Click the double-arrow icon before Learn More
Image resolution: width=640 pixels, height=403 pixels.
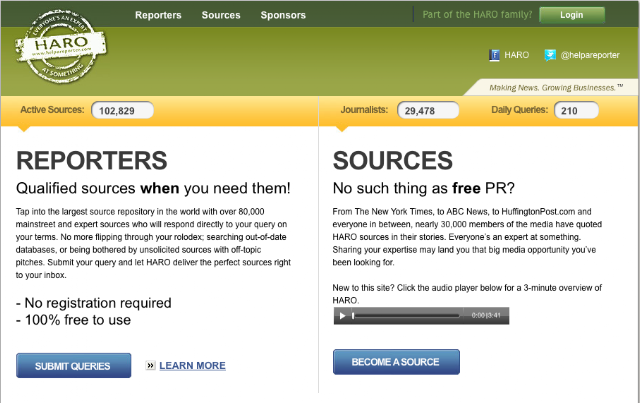tap(150, 365)
